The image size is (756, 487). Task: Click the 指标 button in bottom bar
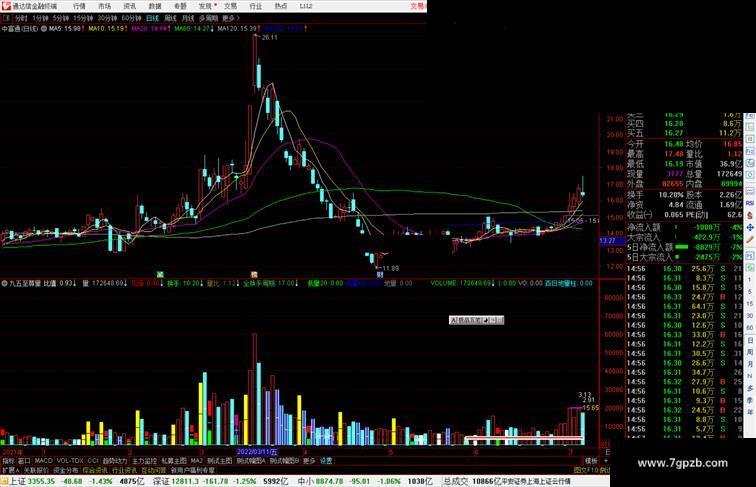point(9,461)
